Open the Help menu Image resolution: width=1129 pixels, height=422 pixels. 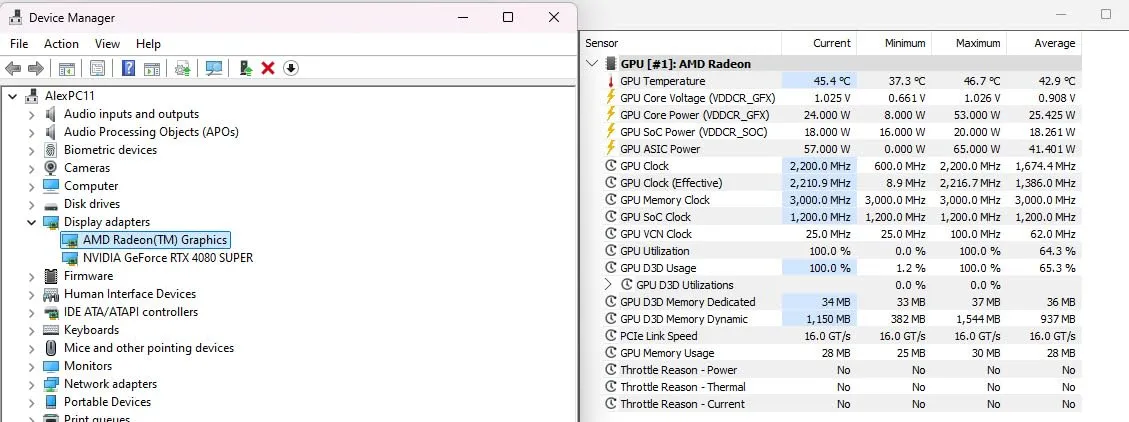(x=148, y=44)
